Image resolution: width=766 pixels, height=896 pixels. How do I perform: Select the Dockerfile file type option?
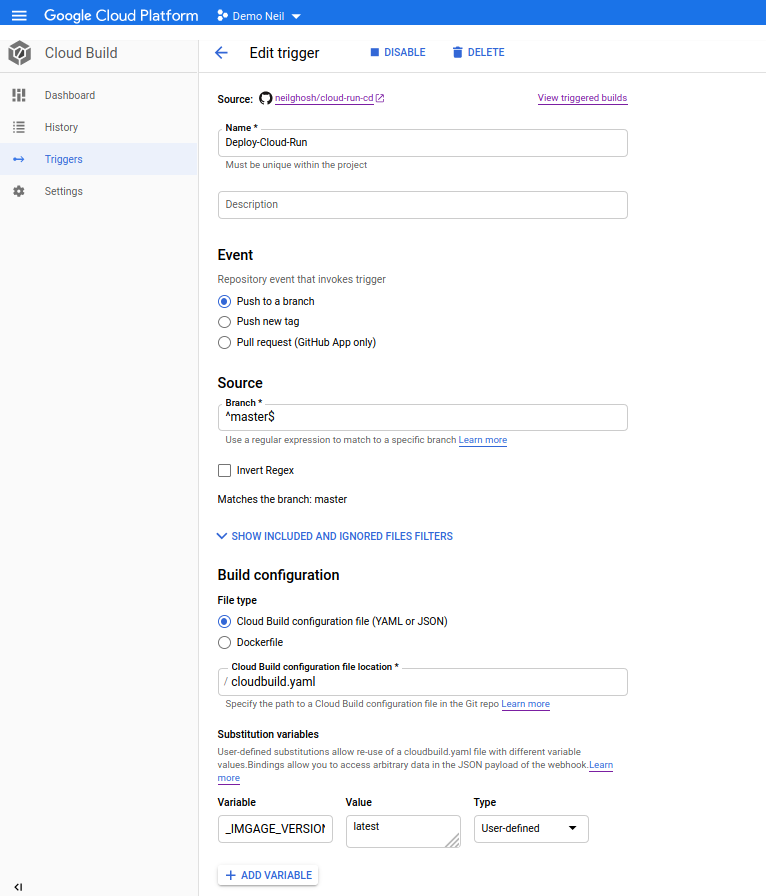225,642
